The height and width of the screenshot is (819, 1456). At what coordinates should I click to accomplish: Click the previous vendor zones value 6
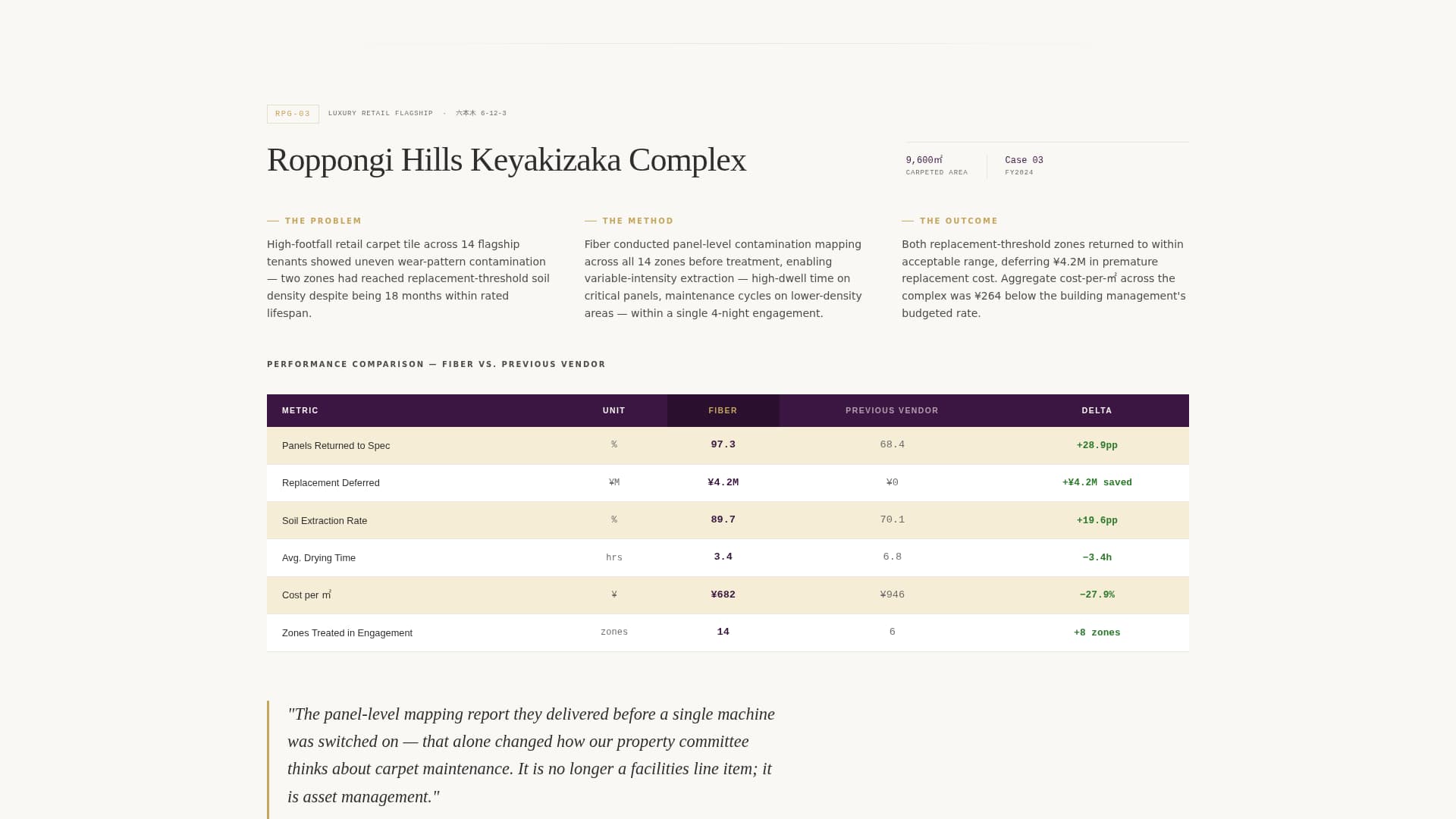(x=892, y=632)
